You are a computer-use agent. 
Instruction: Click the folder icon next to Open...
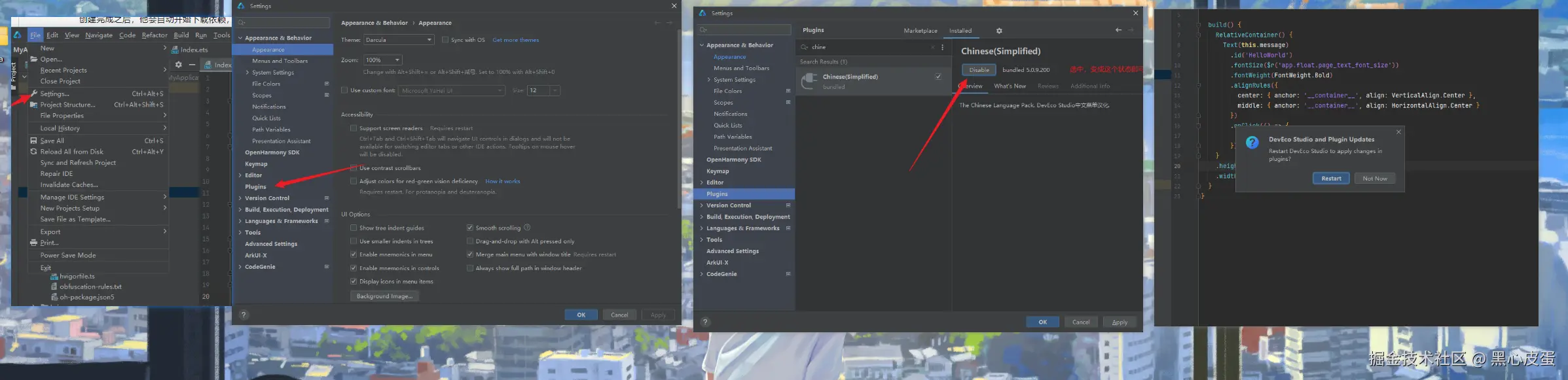(x=34, y=59)
